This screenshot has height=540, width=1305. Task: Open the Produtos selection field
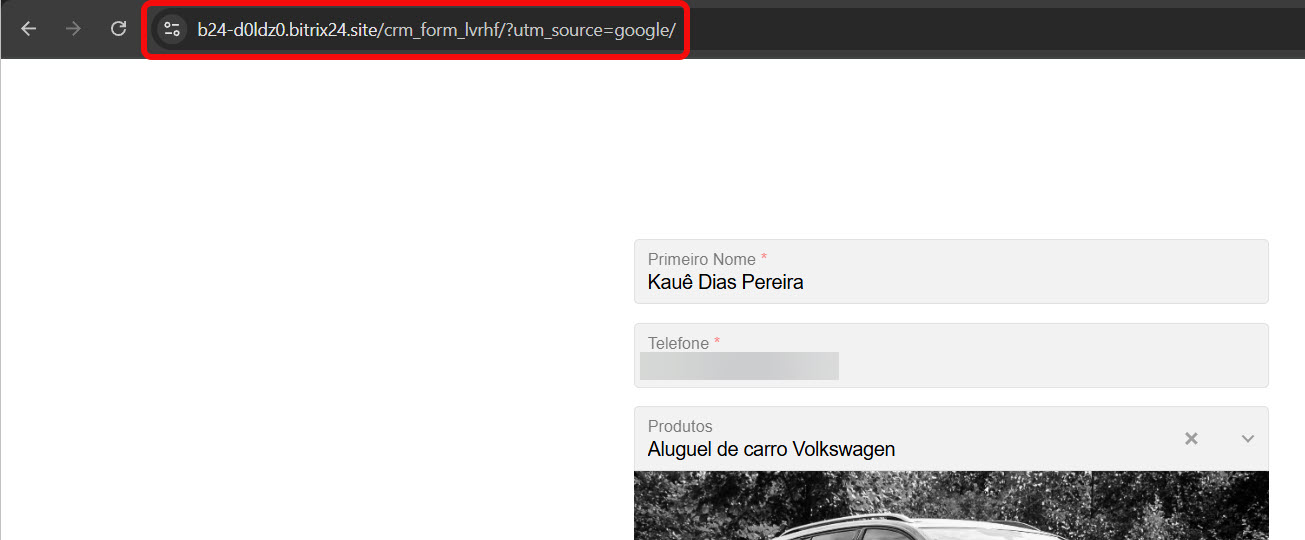pyautogui.click(x=900, y=438)
